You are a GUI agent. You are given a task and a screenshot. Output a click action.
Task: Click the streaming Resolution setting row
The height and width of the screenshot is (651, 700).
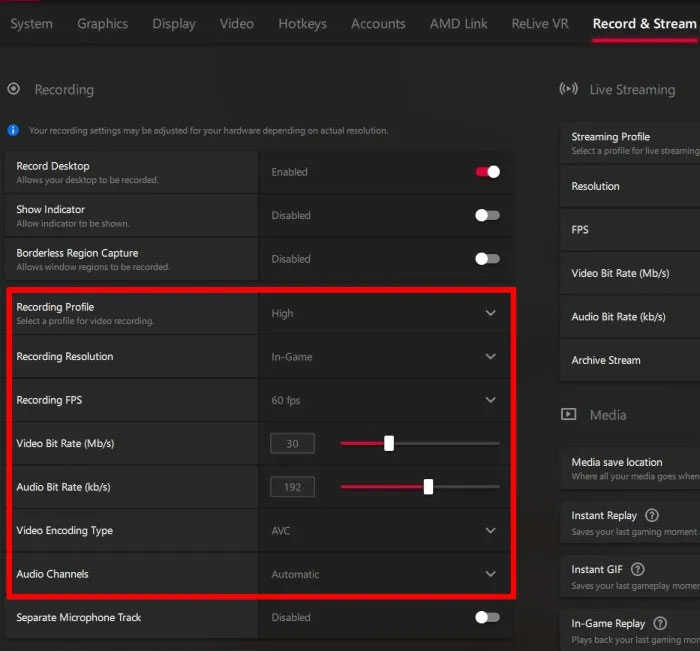tap(630, 186)
